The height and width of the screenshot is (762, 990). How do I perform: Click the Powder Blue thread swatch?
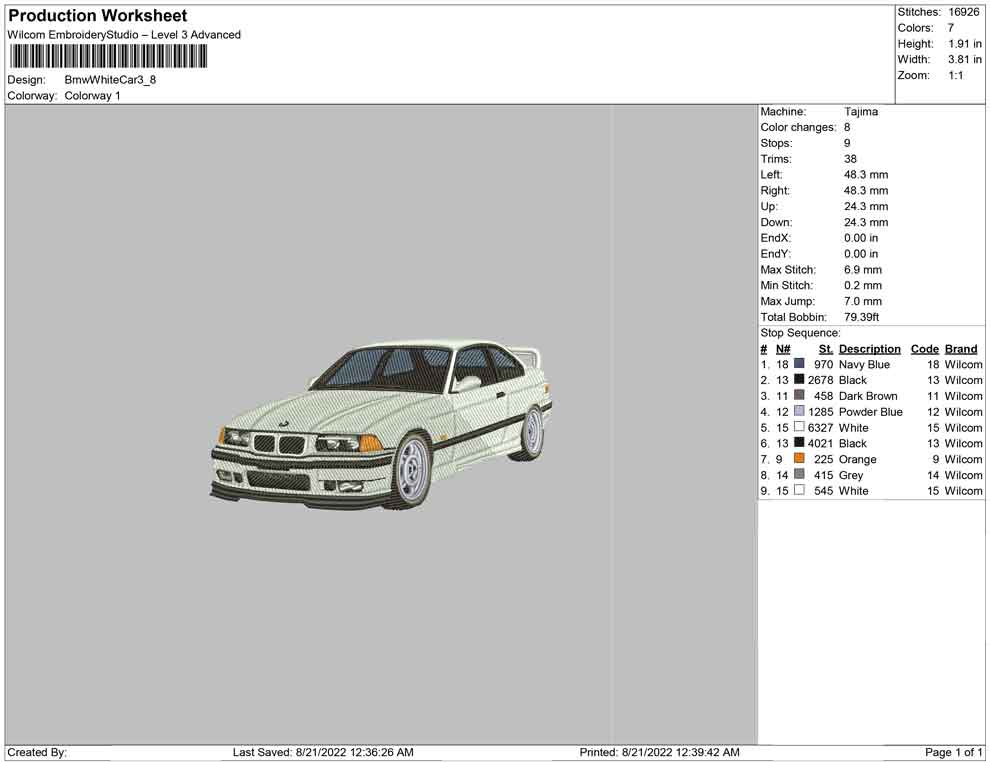tap(799, 412)
